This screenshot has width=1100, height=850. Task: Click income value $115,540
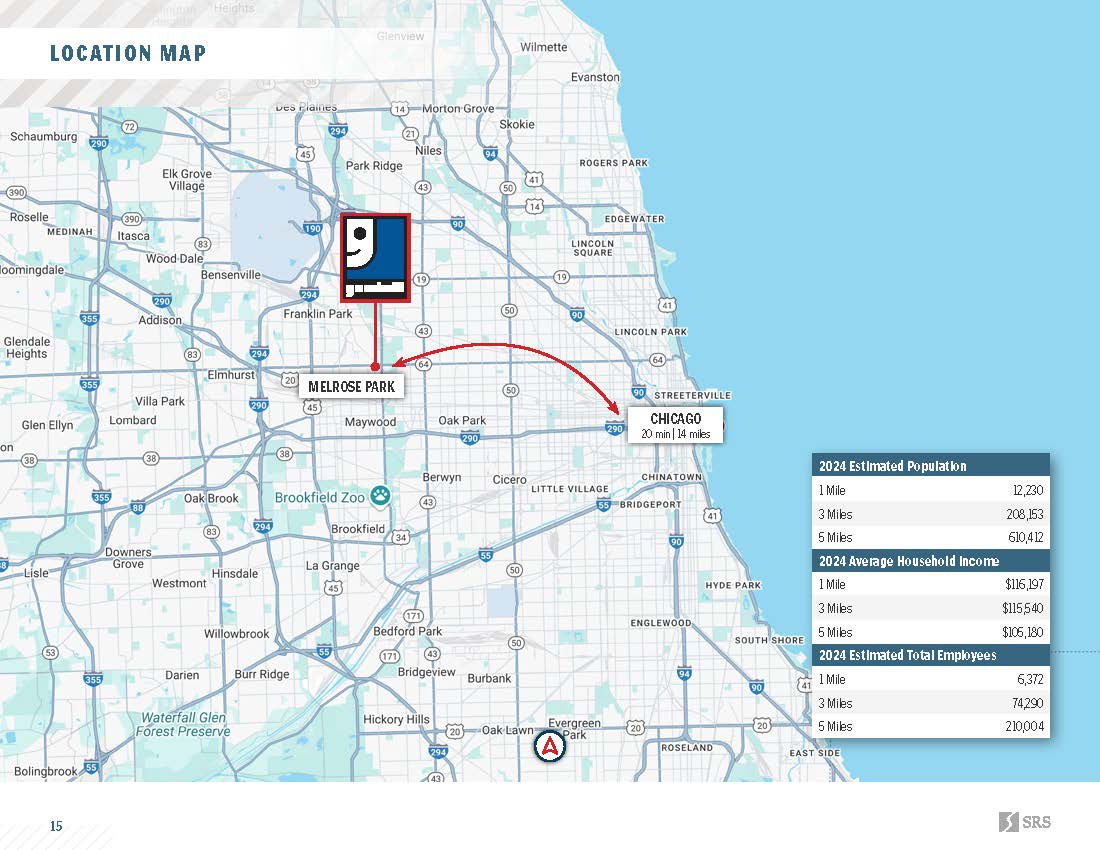coord(1023,608)
